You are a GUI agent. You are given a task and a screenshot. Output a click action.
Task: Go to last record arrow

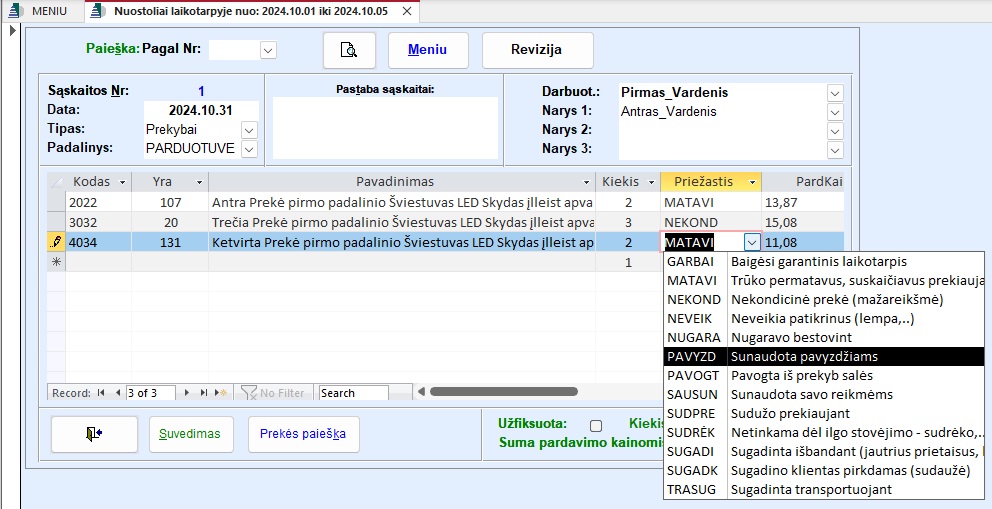[x=204, y=393]
